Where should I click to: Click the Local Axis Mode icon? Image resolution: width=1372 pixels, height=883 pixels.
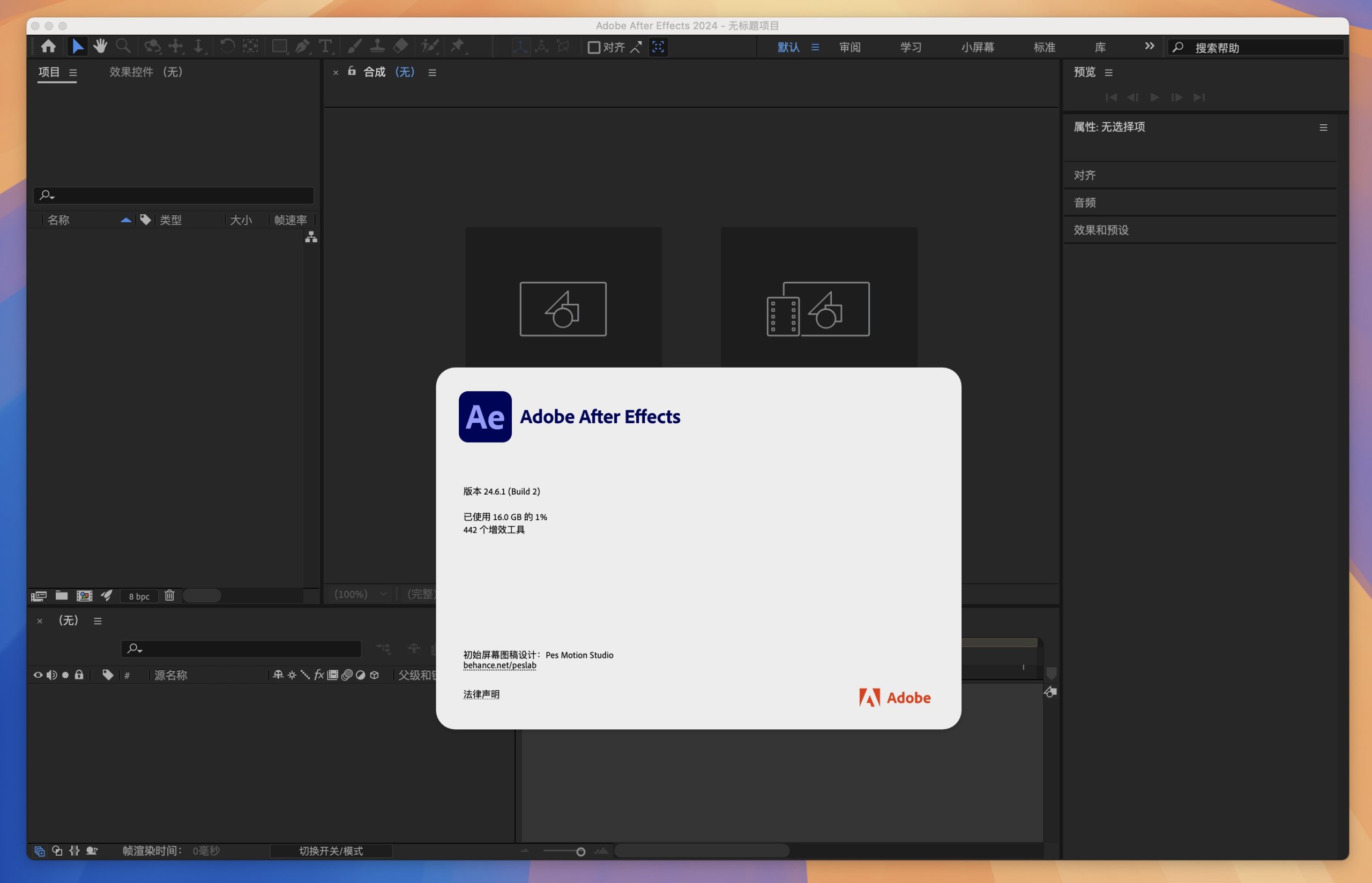(520, 47)
